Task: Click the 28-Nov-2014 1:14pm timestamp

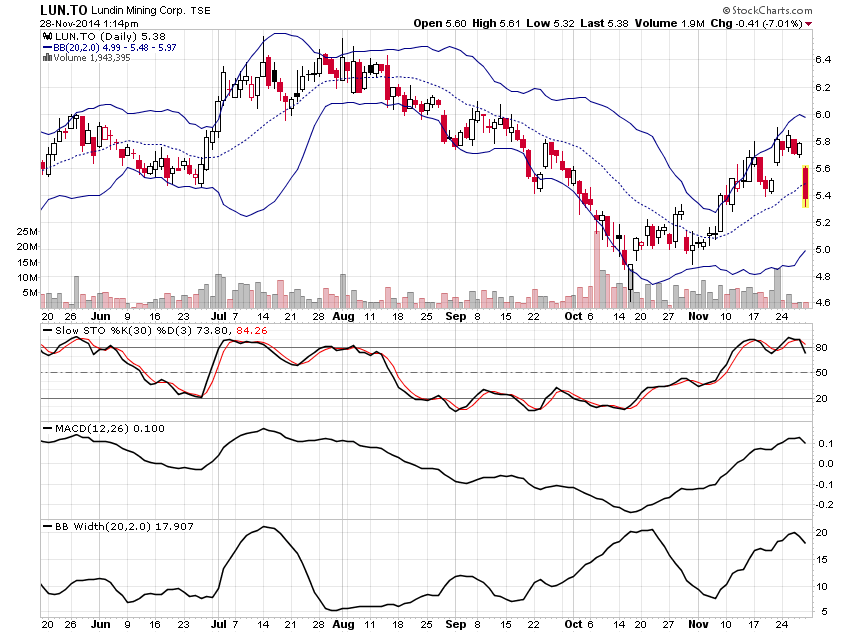Action: [x=89, y=24]
